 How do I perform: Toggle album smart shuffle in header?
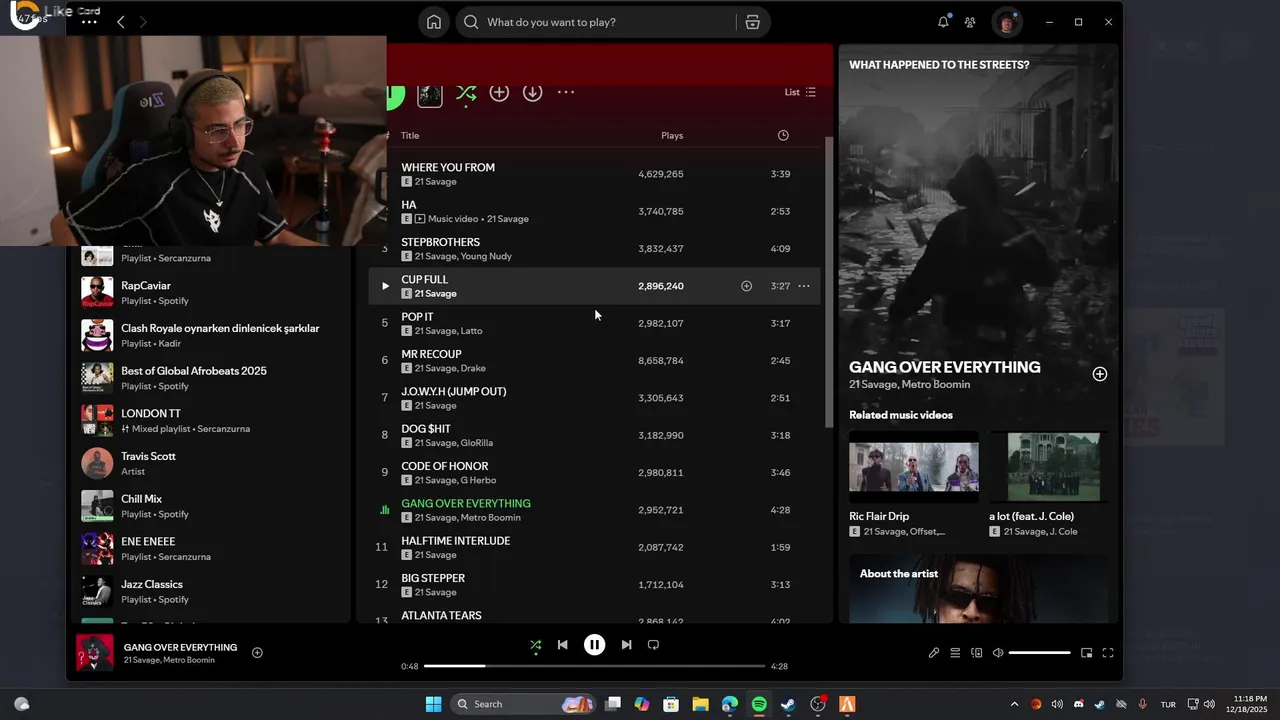tap(466, 93)
